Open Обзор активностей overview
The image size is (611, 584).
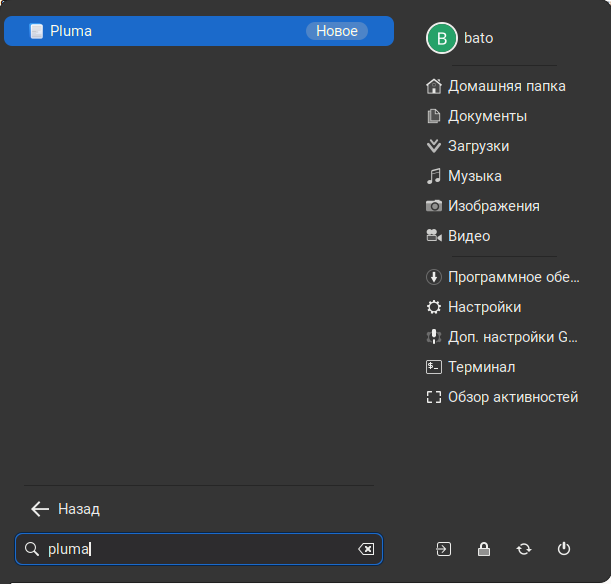pyautogui.click(x=512, y=397)
